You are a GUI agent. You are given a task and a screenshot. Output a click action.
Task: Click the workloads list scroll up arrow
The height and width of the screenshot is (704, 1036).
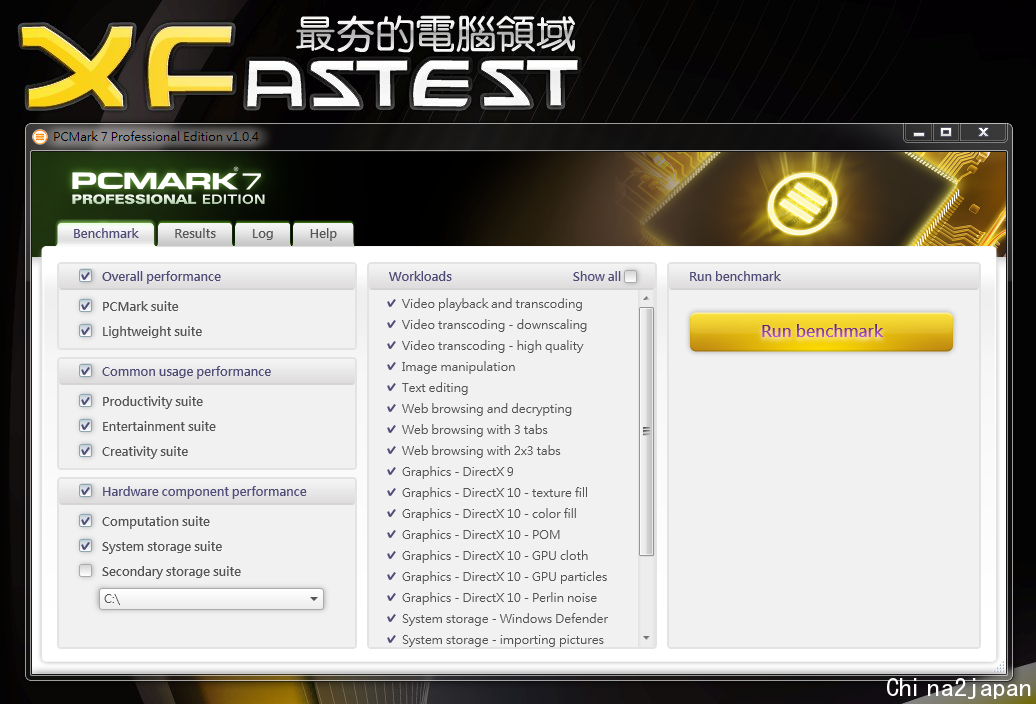pos(646,299)
